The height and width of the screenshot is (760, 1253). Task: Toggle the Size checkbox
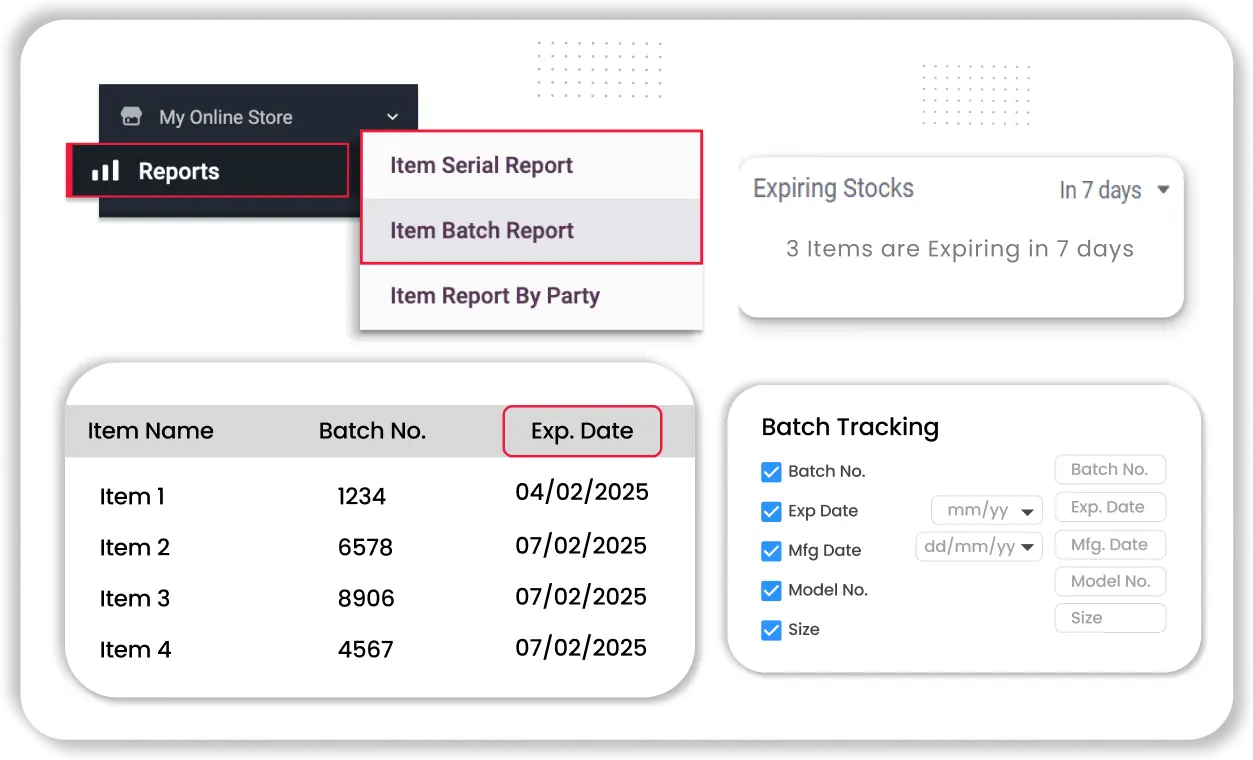click(x=771, y=630)
